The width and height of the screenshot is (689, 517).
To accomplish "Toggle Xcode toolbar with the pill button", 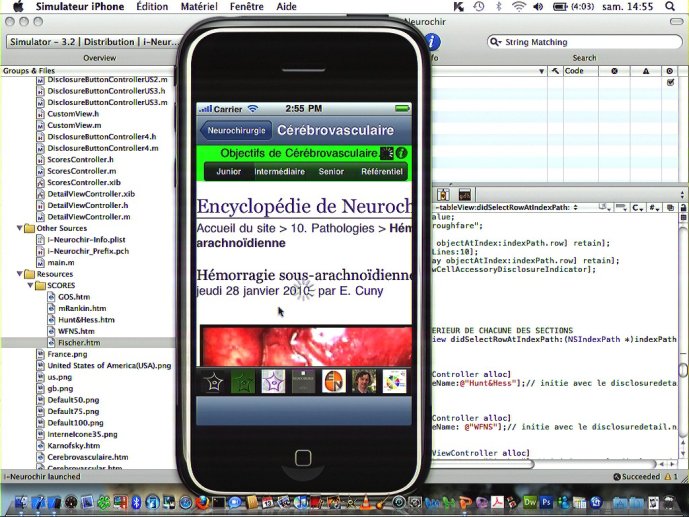I will [x=676, y=22].
